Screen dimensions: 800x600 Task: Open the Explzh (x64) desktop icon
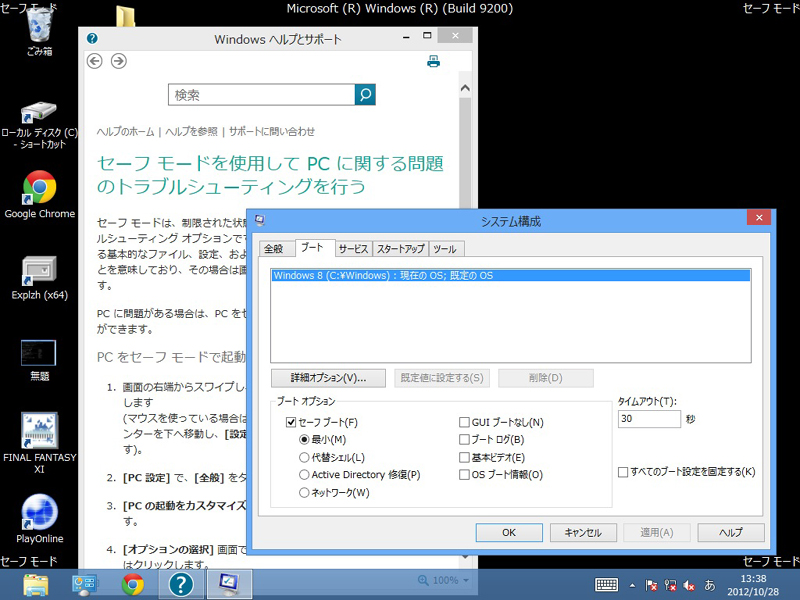tap(40, 278)
